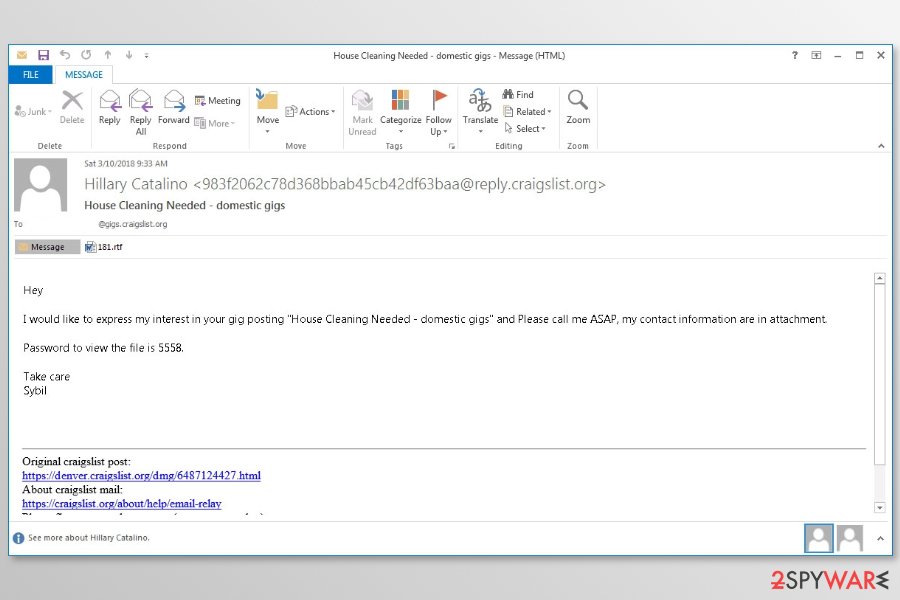Open the More respond options dropdown
The image size is (900, 600).
click(215, 123)
